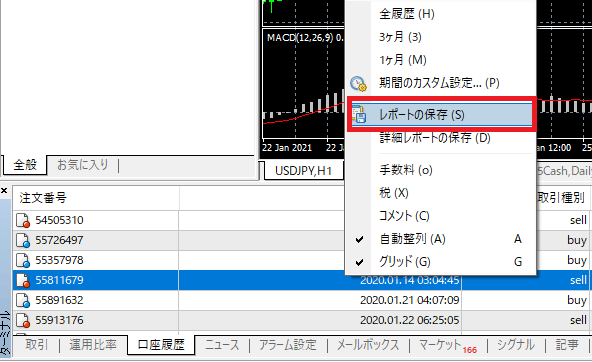
Task: Click order icon for 54505310
Action: (x=23, y=220)
